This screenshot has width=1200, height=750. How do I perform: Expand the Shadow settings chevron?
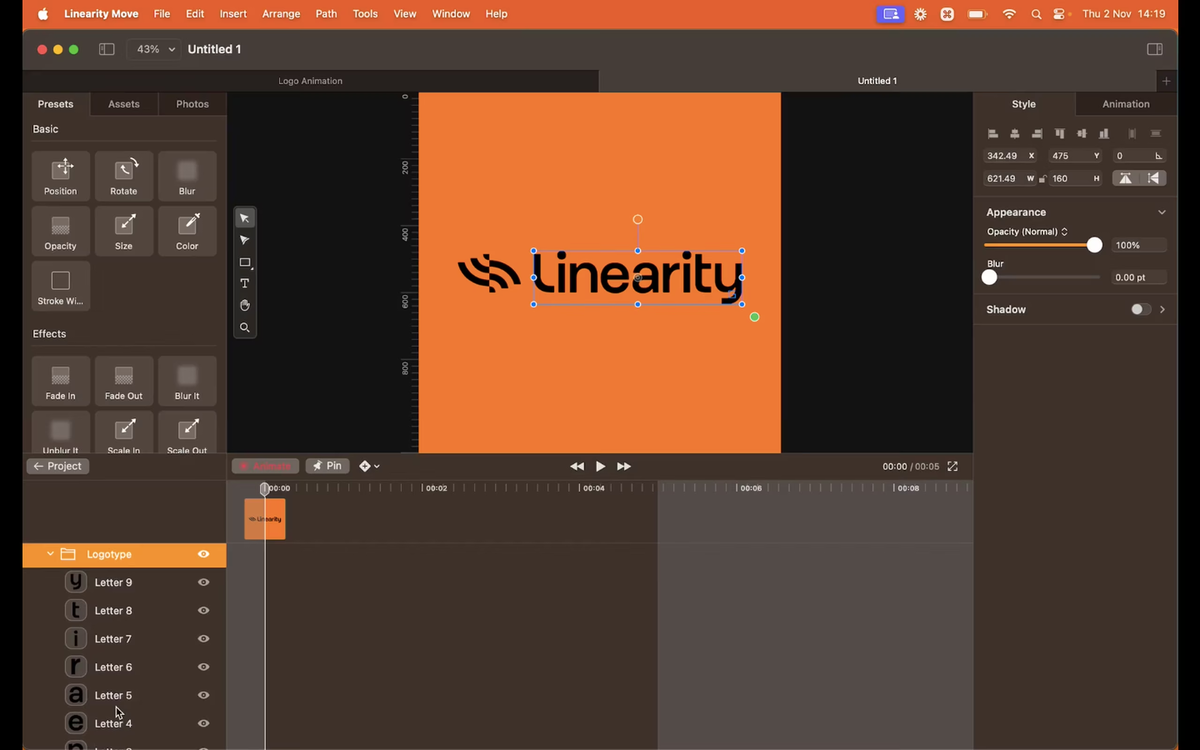(x=1163, y=310)
